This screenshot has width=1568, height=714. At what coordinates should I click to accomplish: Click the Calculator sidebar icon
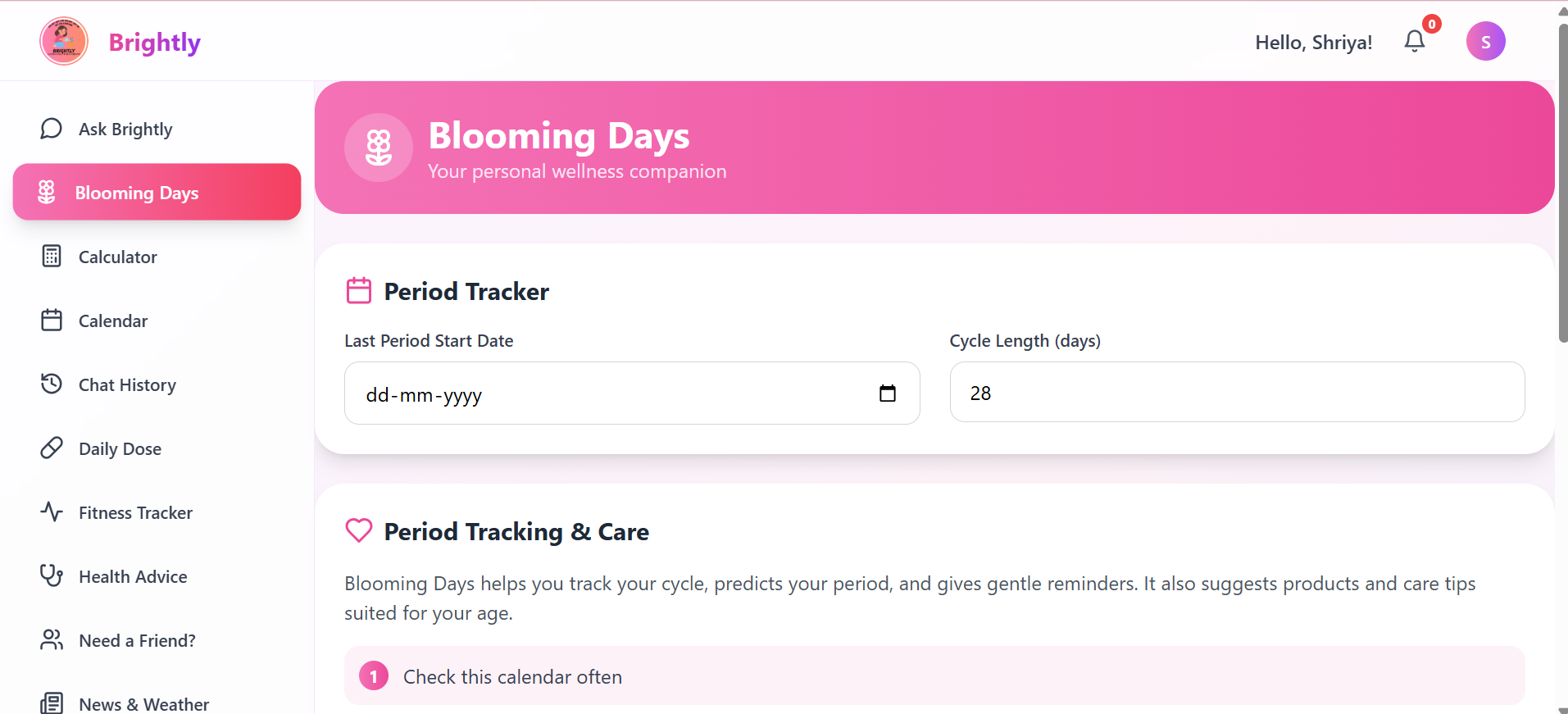(x=51, y=257)
